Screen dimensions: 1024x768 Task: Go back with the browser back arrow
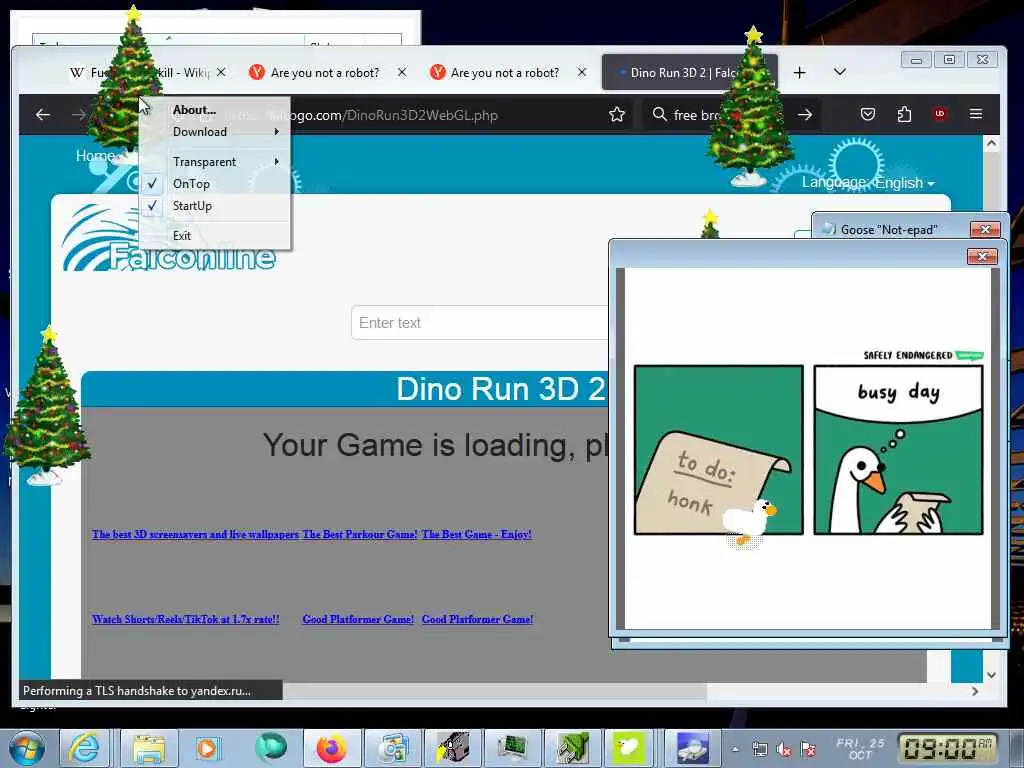pyautogui.click(x=43, y=115)
